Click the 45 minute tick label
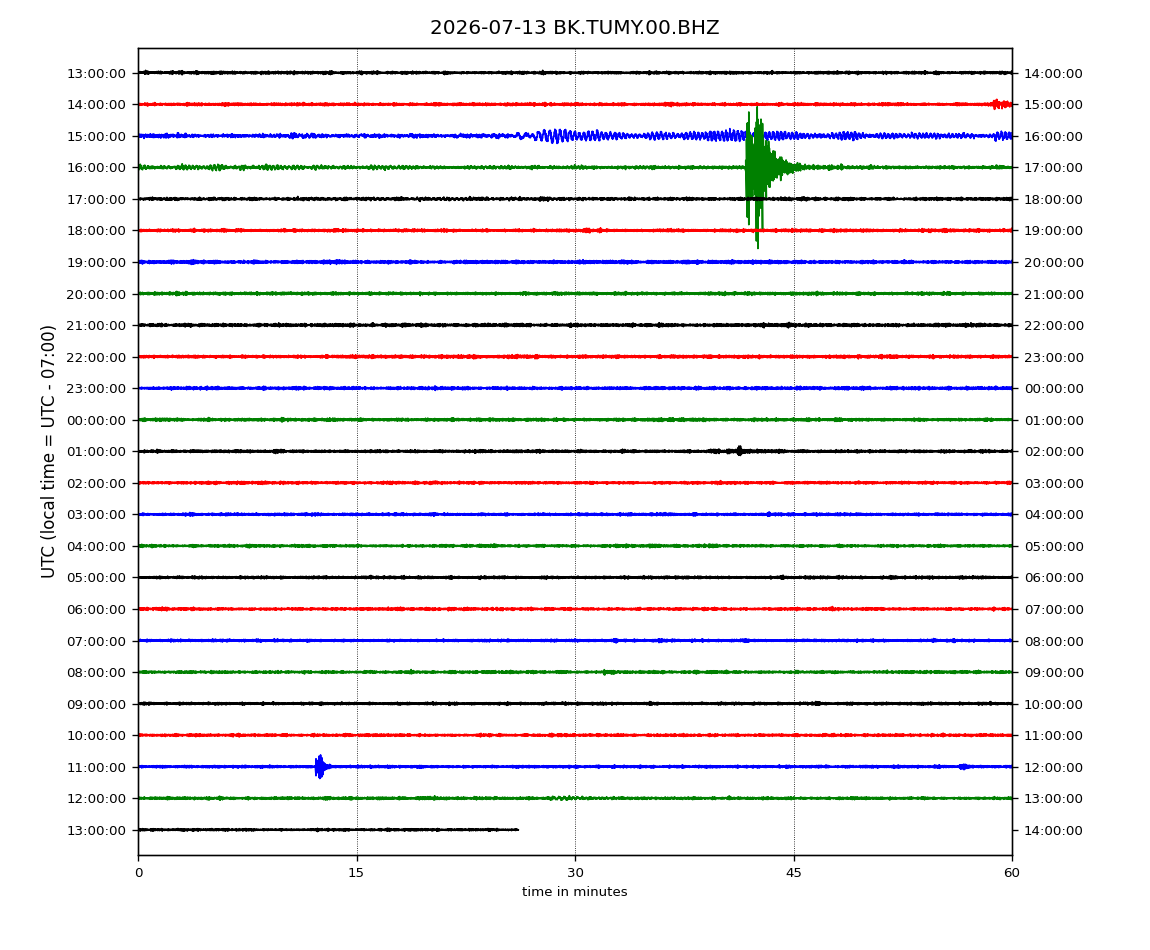 pyautogui.click(x=794, y=873)
